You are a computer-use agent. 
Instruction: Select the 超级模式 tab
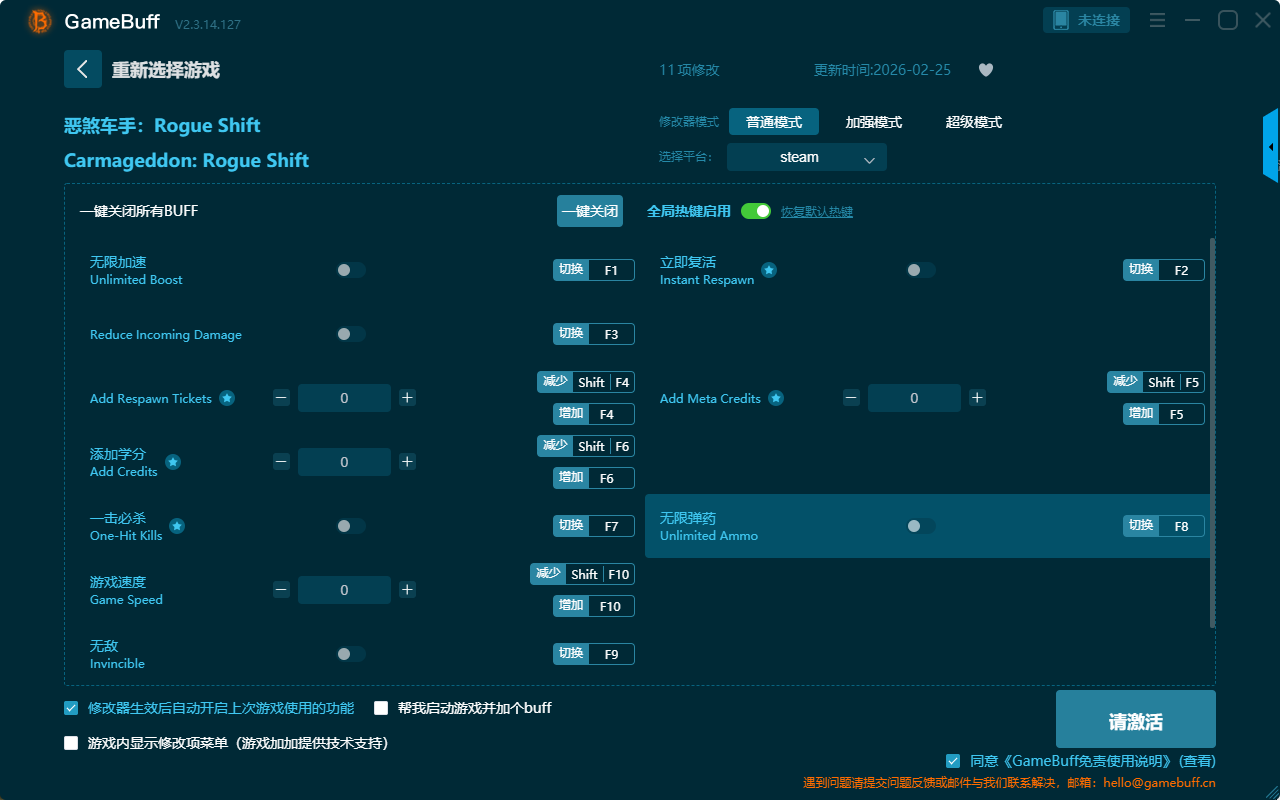[x=973, y=122]
